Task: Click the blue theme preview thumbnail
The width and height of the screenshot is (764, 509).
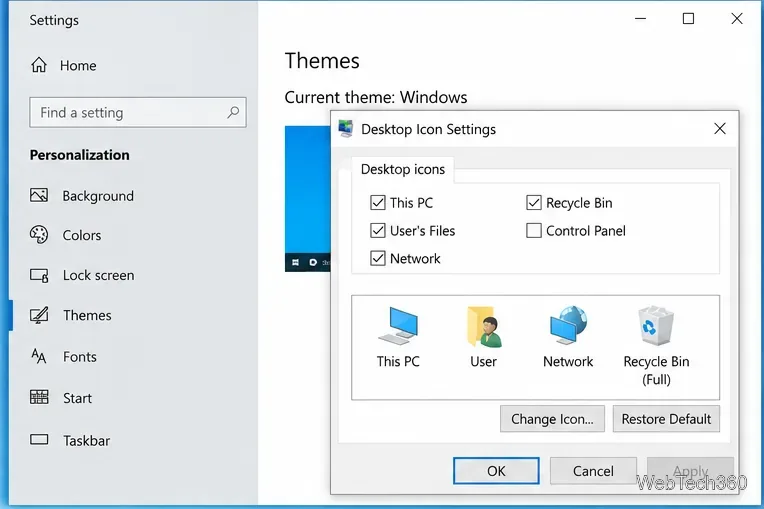Action: point(307,199)
